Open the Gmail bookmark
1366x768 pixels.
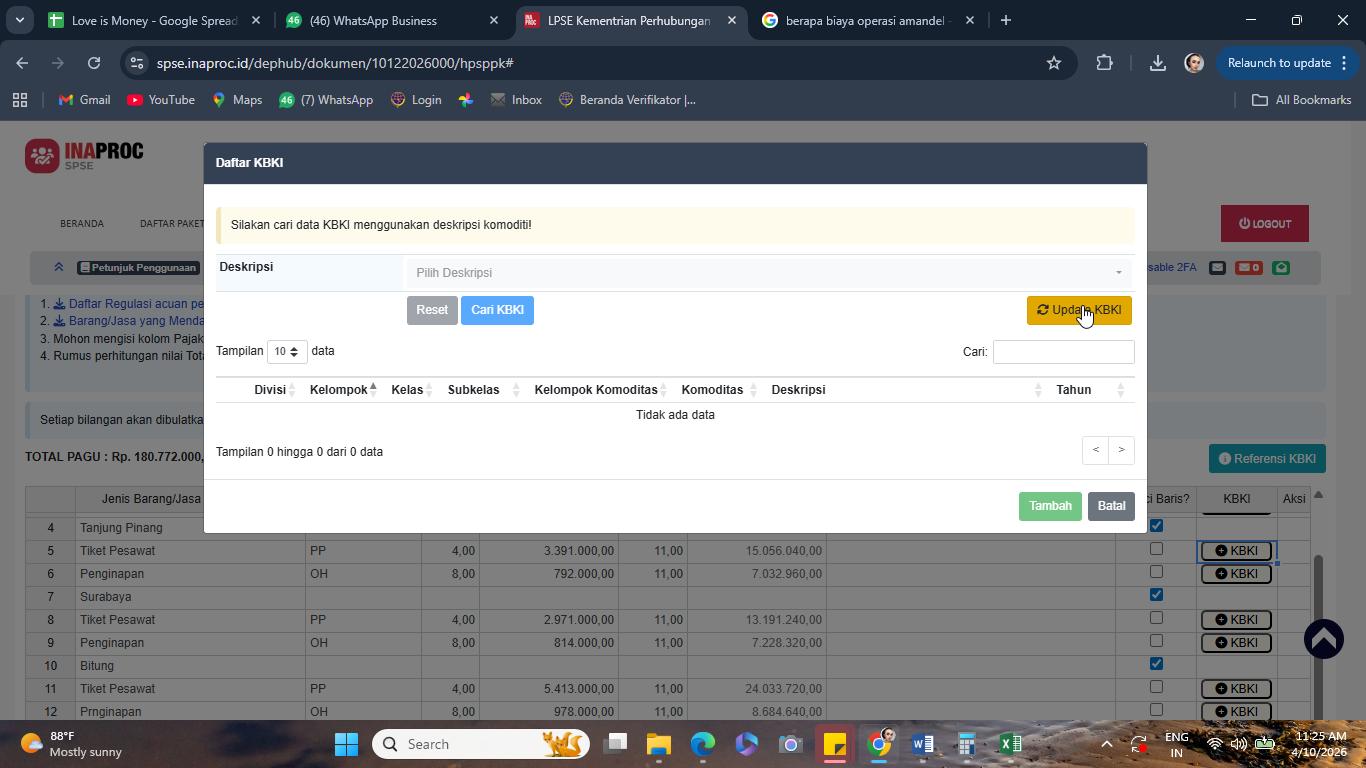pos(84,100)
